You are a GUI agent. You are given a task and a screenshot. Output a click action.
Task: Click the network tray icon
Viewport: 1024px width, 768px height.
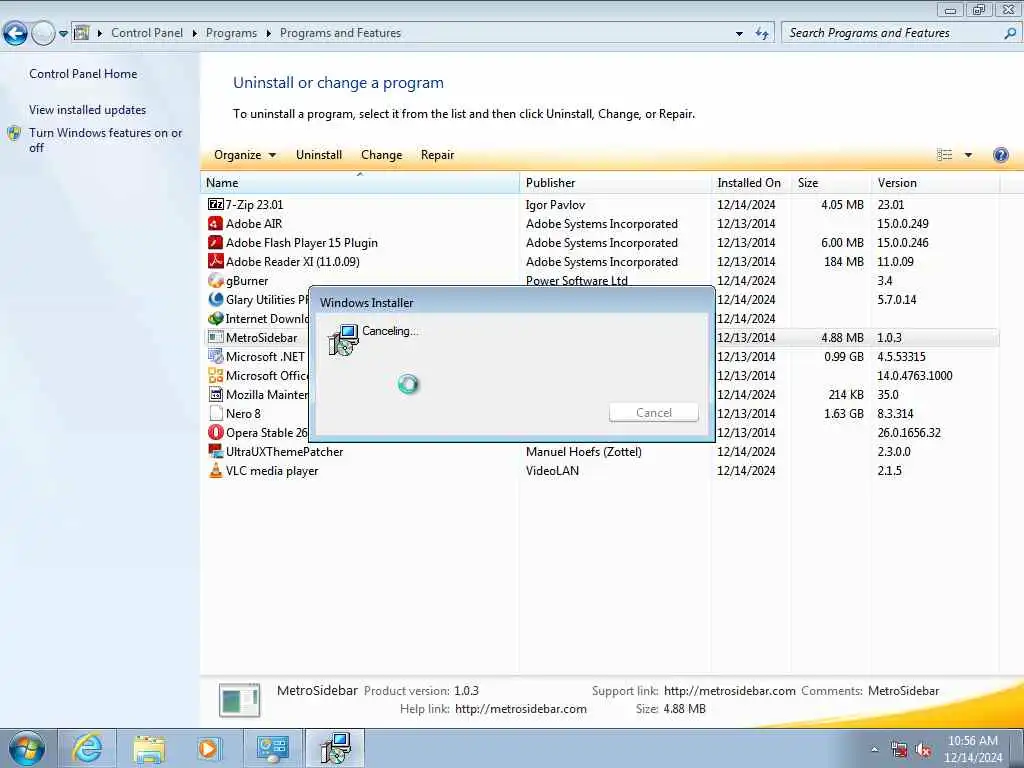[899, 750]
